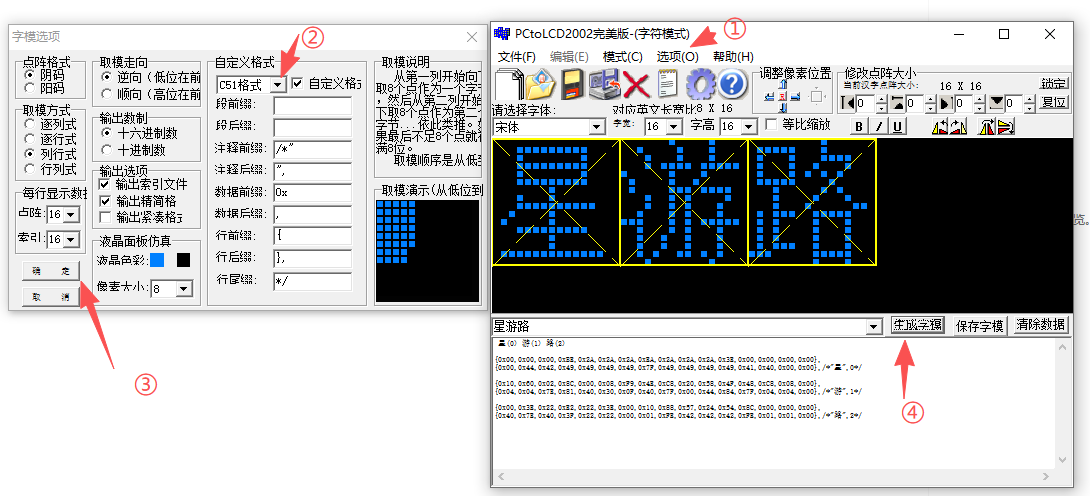Screen dimensions: 1090x496
Task: Toggle underline with the U button
Action: 897,126
